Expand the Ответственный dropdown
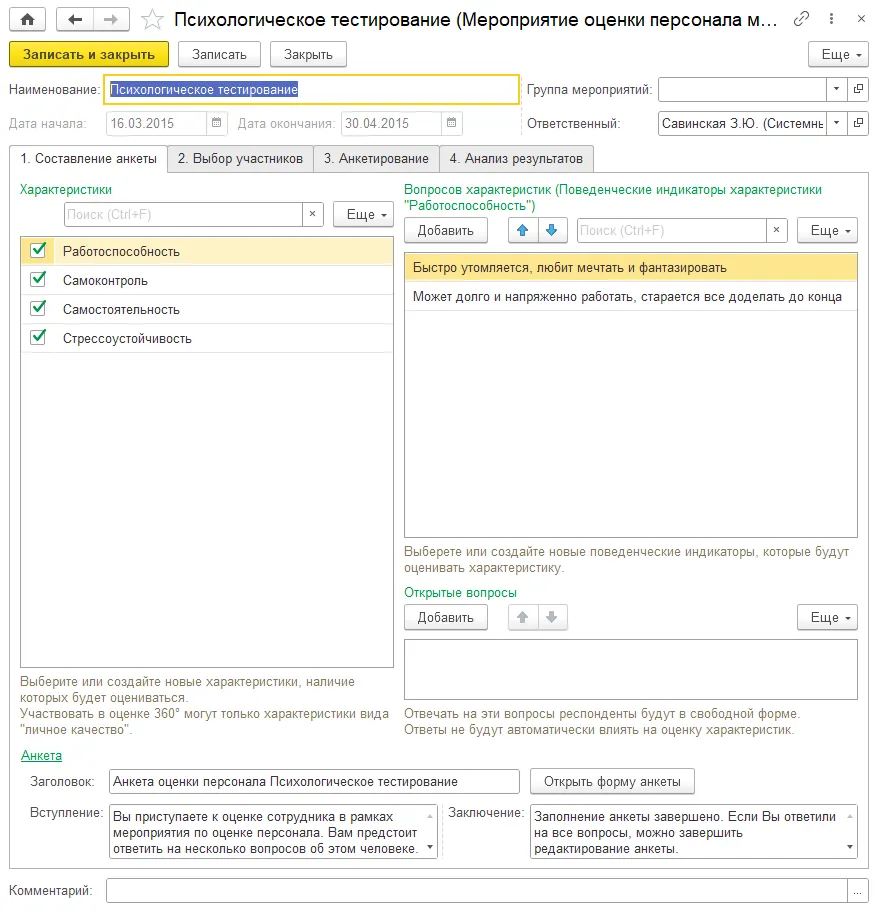Image resolution: width=876 pixels, height=912 pixels. point(836,123)
